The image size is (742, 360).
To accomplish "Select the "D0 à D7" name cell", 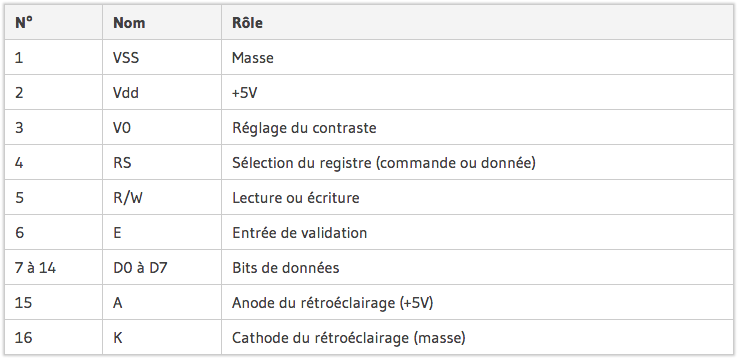I will point(162,267).
